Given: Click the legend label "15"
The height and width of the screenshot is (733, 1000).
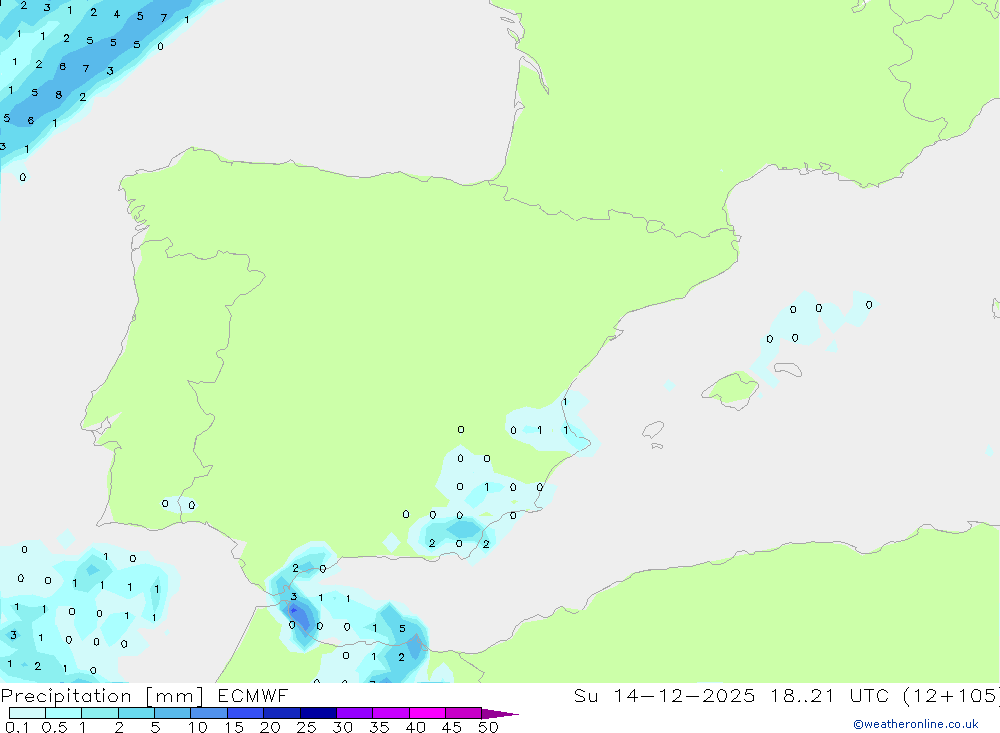Looking at the screenshot, I should (x=234, y=727).
